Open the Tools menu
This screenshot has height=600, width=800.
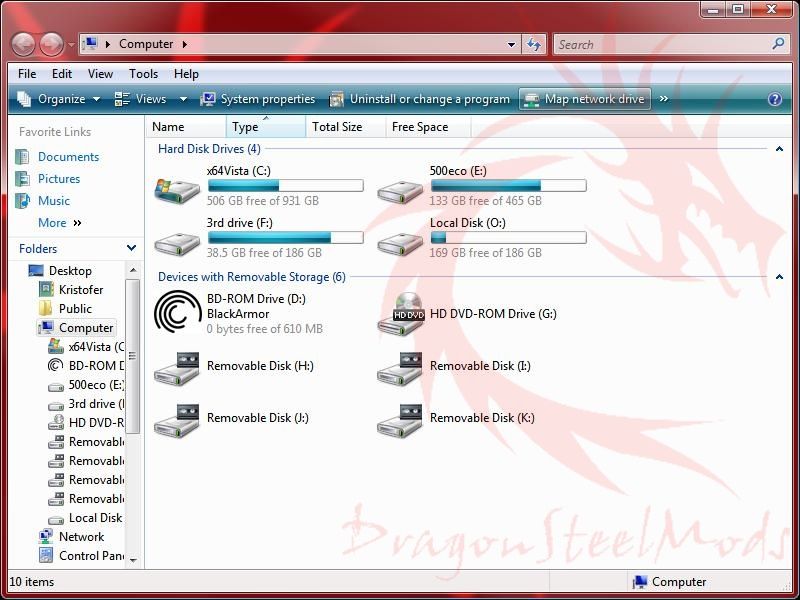pos(143,74)
